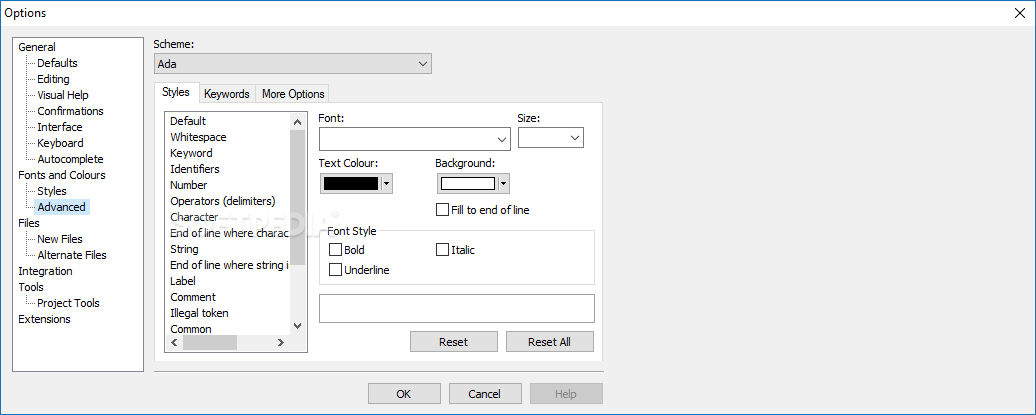Select the Keyword style
Screen dimensions: 1036x415
click(x=191, y=153)
